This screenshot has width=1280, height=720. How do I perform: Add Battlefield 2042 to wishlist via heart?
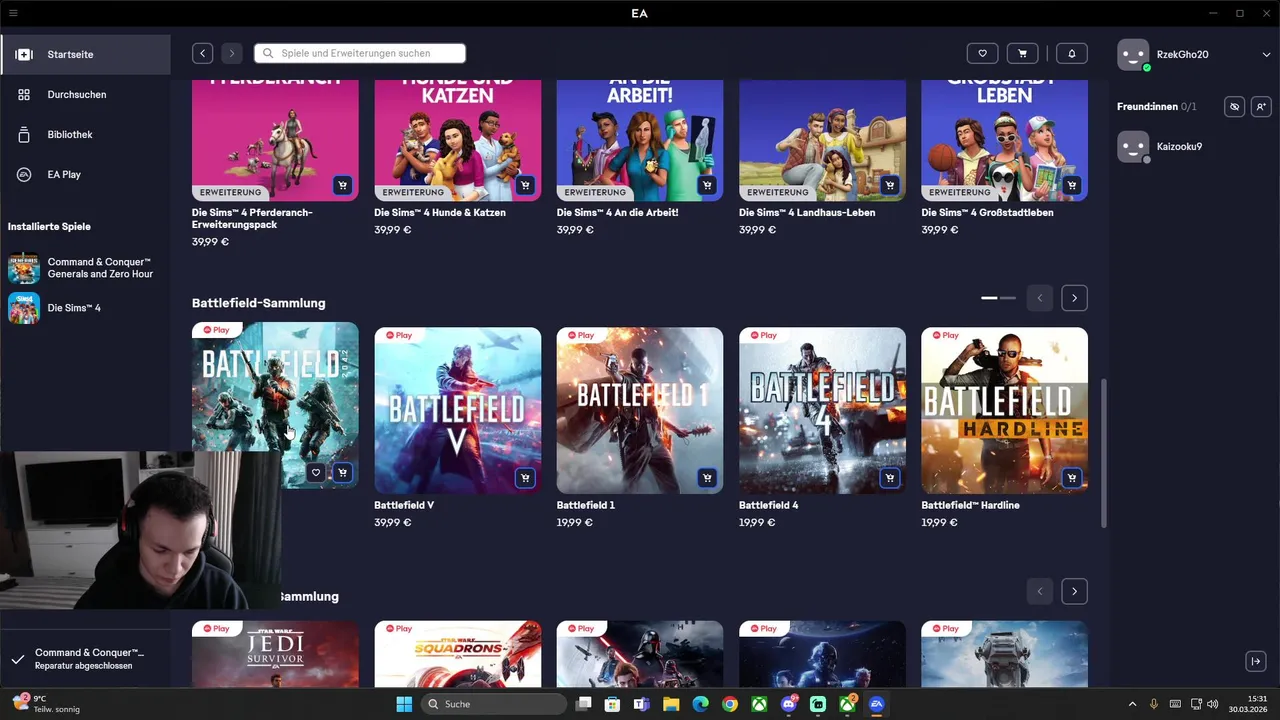coord(316,473)
